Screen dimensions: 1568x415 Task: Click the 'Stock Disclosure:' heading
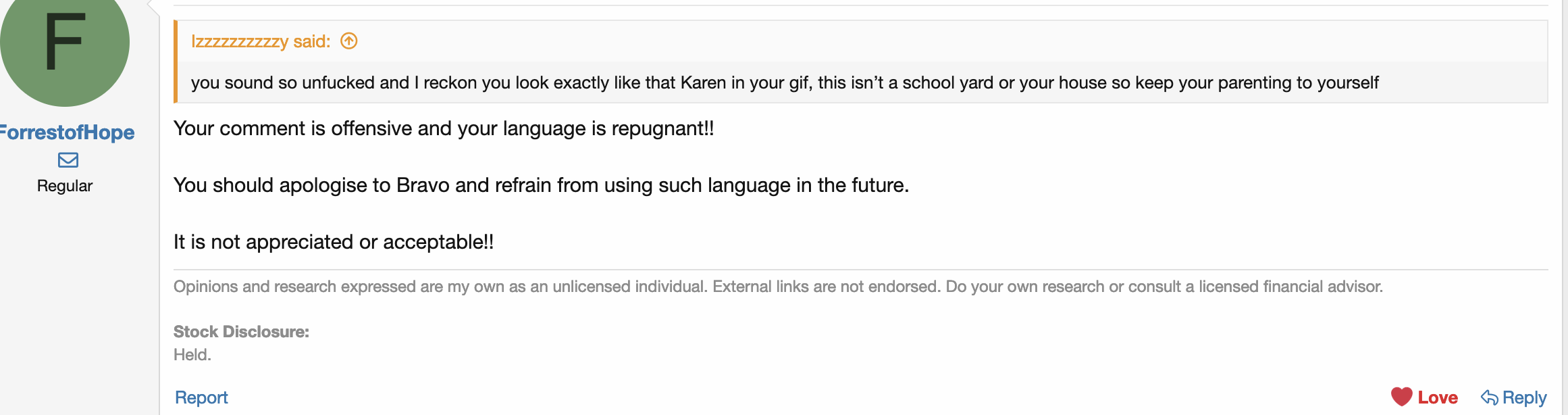click(241, 332)
